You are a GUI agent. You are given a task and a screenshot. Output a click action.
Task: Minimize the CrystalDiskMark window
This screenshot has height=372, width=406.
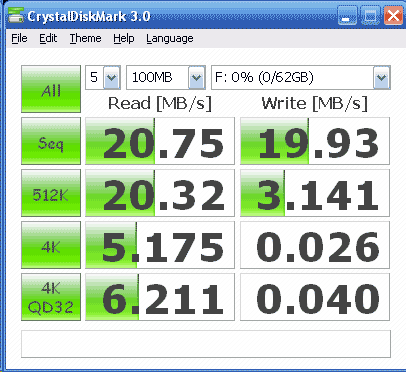(x=347, y=15)
